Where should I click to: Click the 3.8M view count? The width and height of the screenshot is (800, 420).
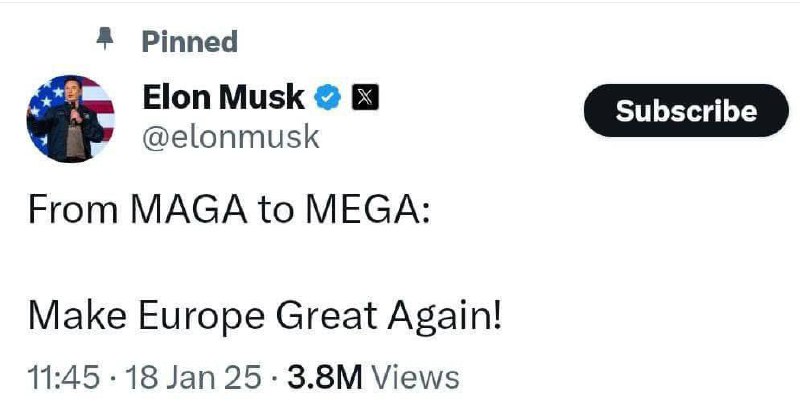pyautogui.click(x=324, y=377)
